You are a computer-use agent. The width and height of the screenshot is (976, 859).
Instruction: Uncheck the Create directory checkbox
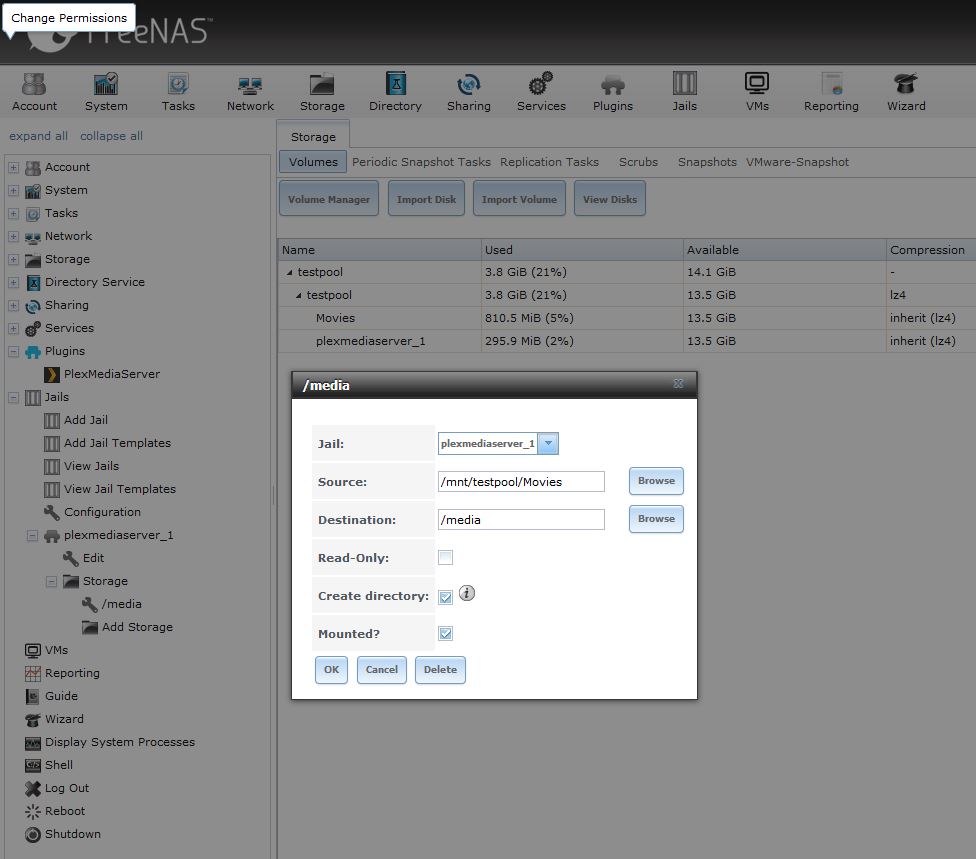(446, 597)
